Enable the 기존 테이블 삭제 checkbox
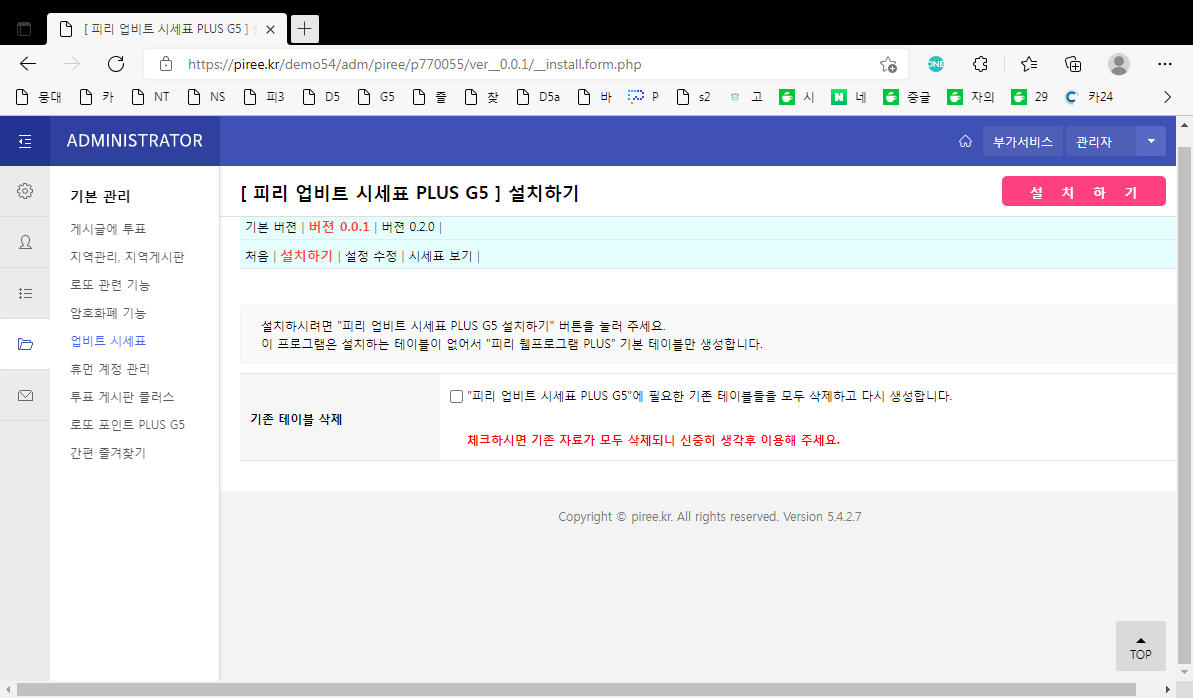1193x698 pixels. pos(456,396)
